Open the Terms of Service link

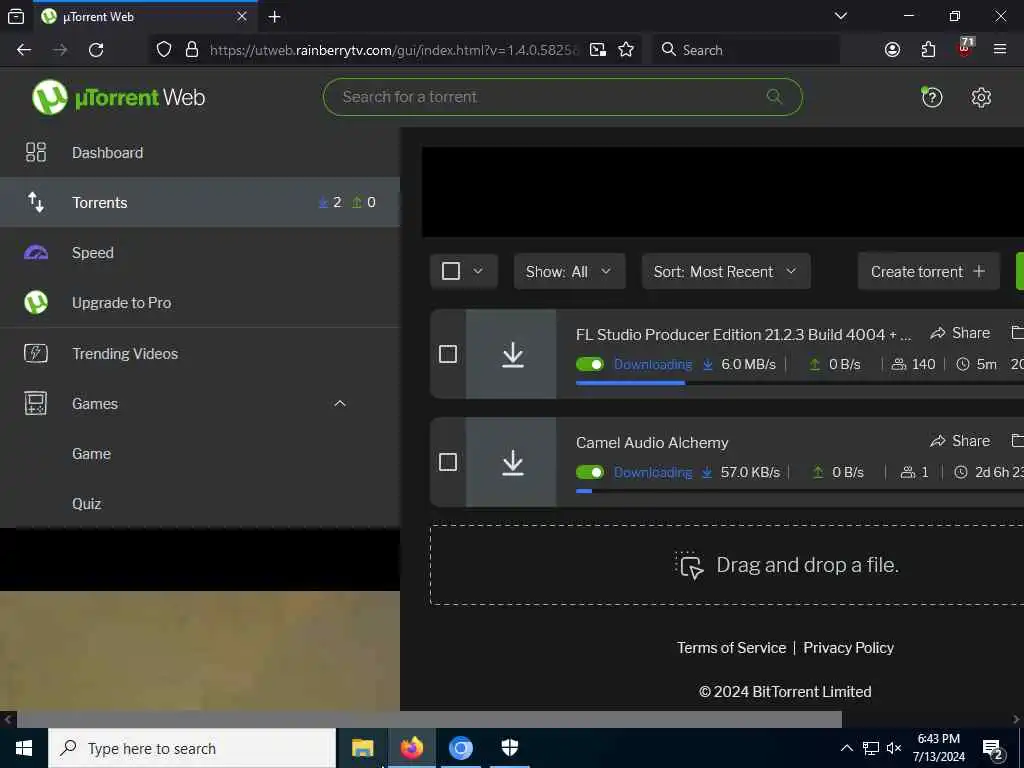click(731, 648)
